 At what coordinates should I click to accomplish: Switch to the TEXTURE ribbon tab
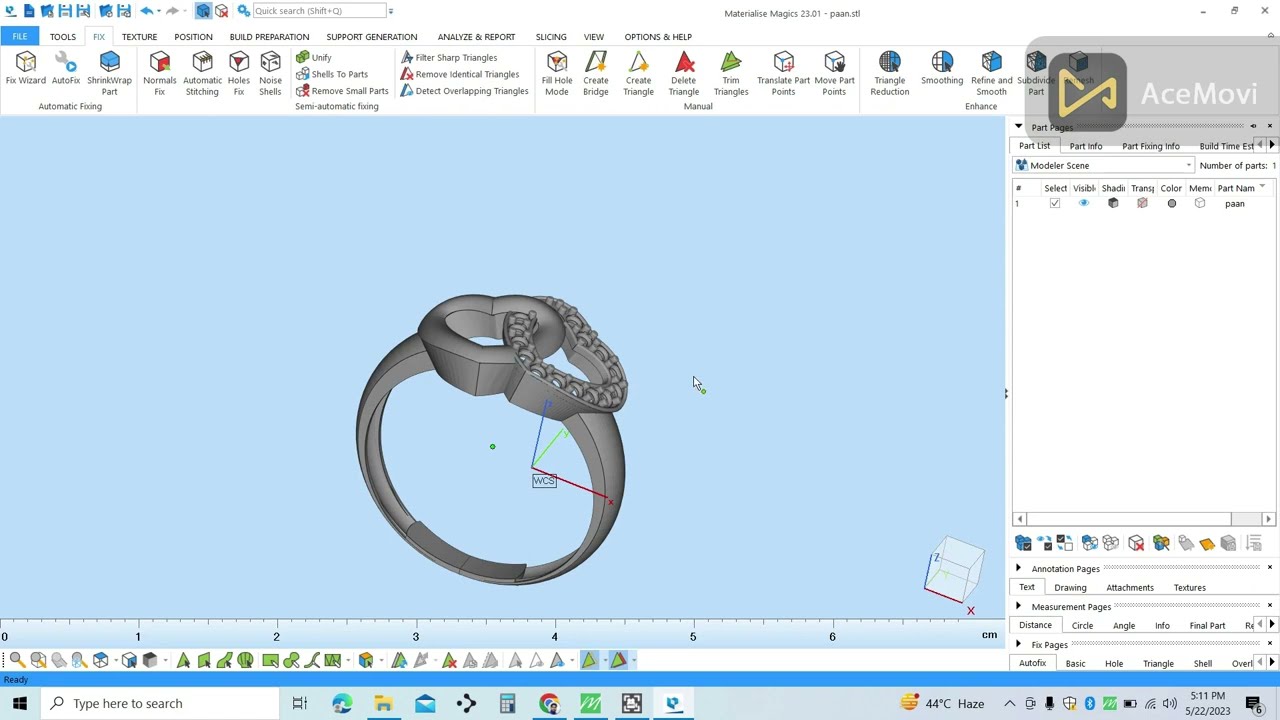pos(139,37)
